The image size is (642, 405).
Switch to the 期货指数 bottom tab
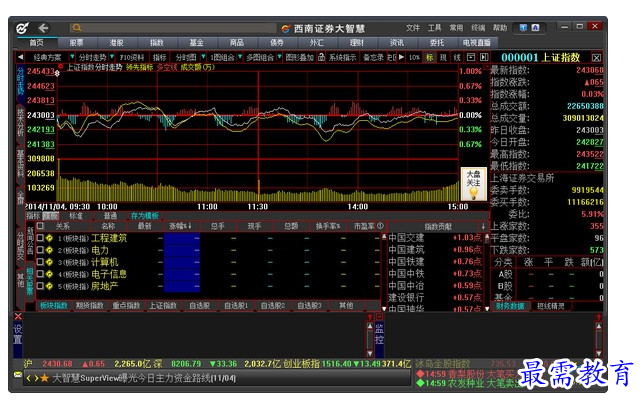coord(90,305)
